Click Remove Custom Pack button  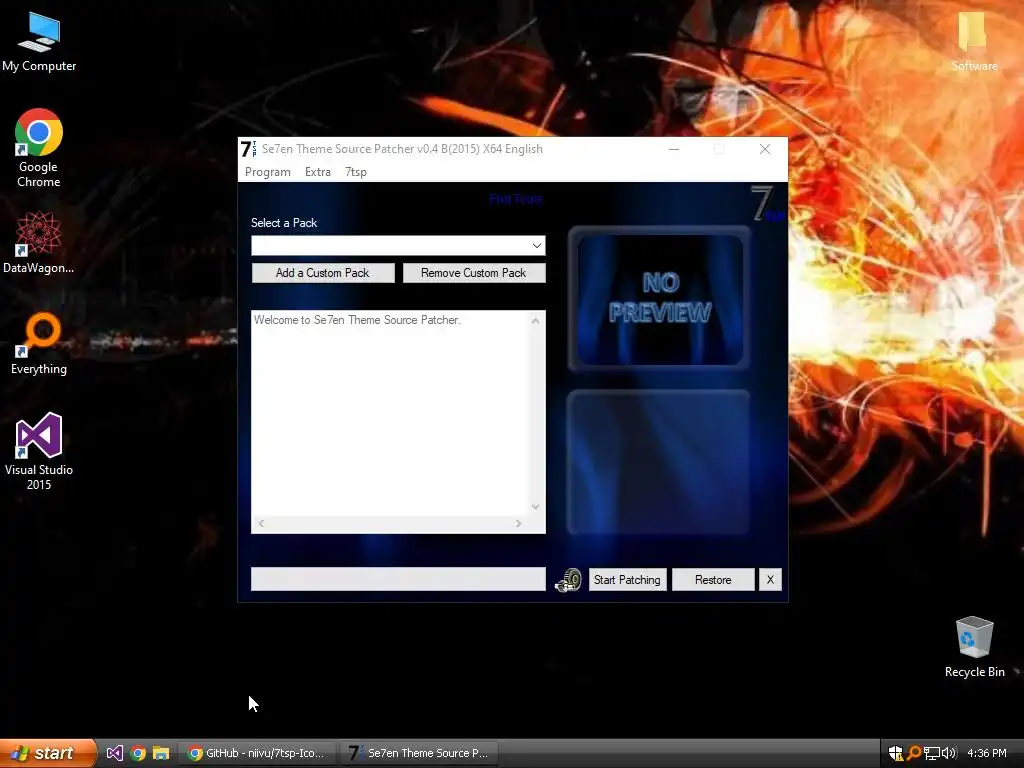(x=473, y=273)
